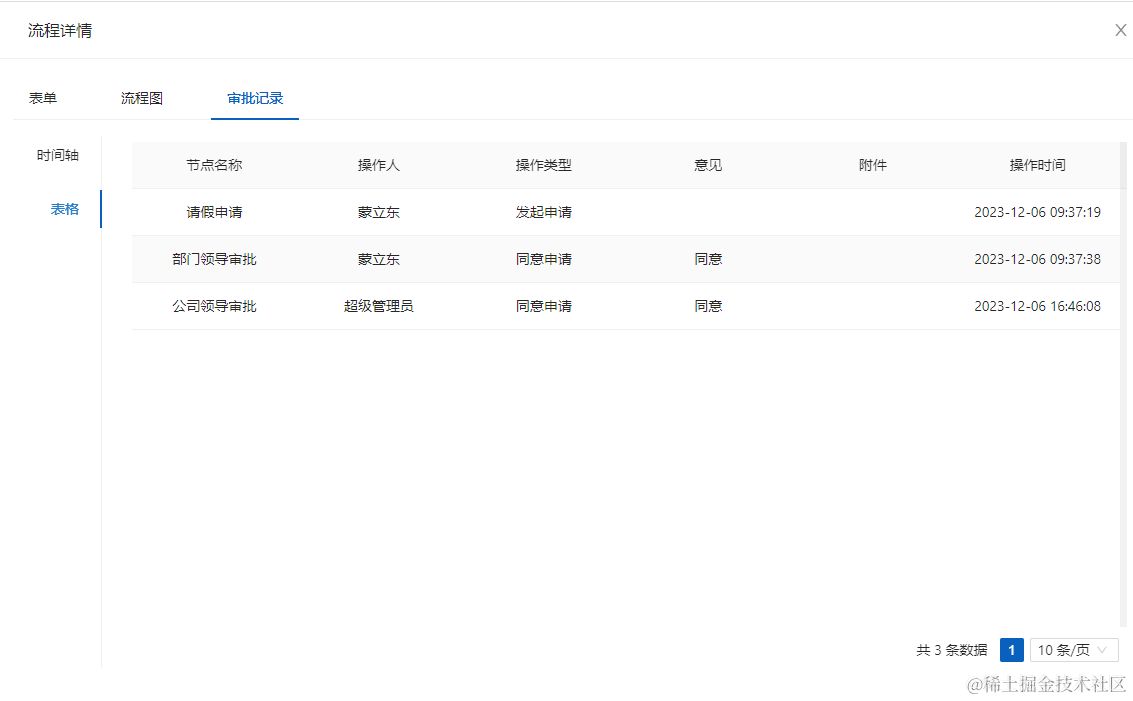The width and height of the screenshot is (1133, 701).
Task: Click the 操作人 column header
Action: tap(379, 165)
